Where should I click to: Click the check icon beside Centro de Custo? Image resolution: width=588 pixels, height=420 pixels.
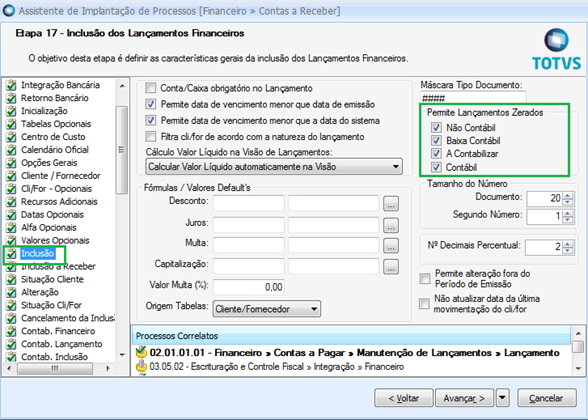coord(11,137)
